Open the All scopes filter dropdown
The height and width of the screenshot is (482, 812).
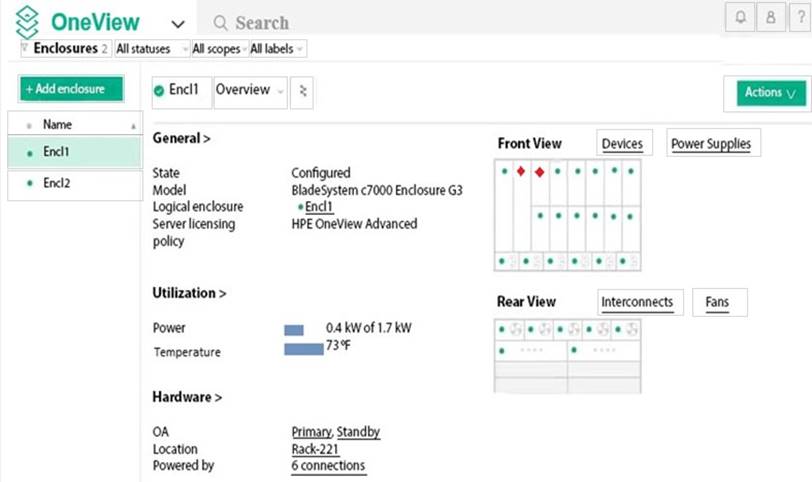coord(217,48)
